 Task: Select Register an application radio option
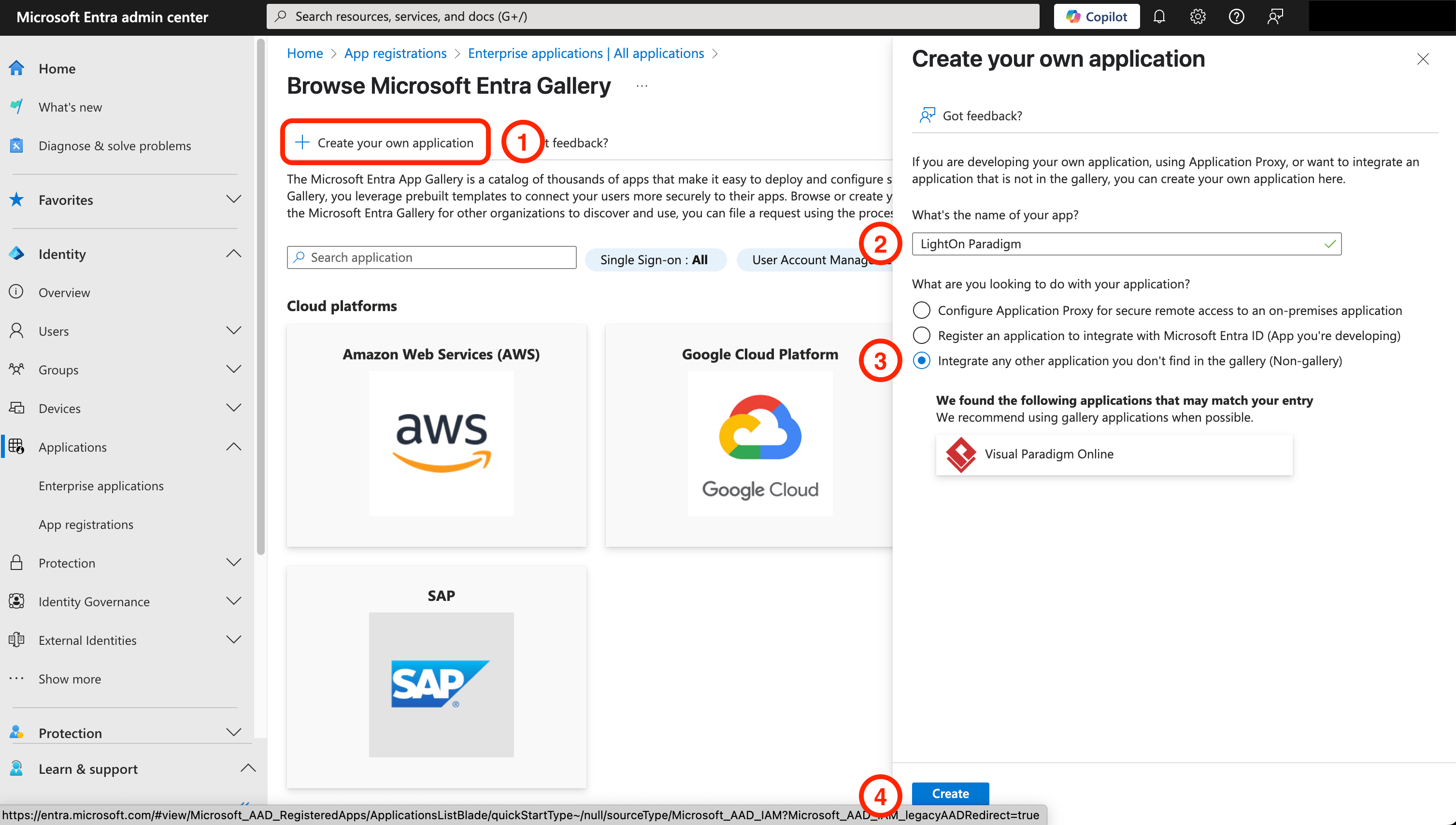pyautogui.click(x=922, y=335)
